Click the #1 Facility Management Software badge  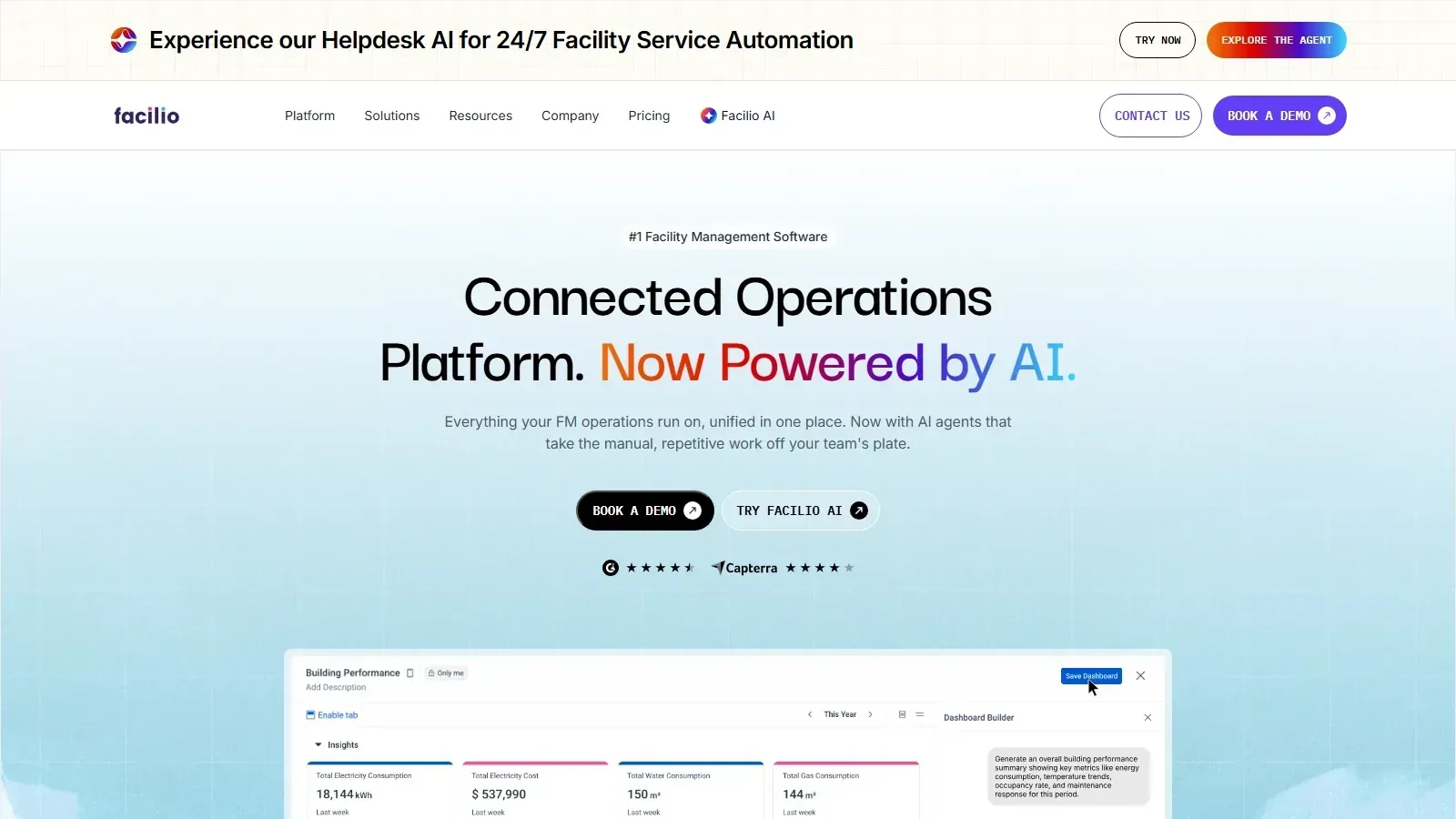[728, 237]
